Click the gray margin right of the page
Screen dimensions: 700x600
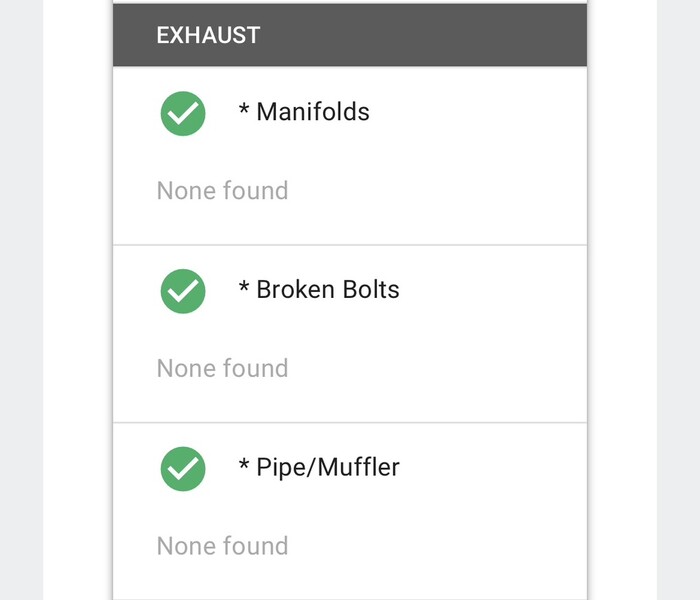coord(678,300)
